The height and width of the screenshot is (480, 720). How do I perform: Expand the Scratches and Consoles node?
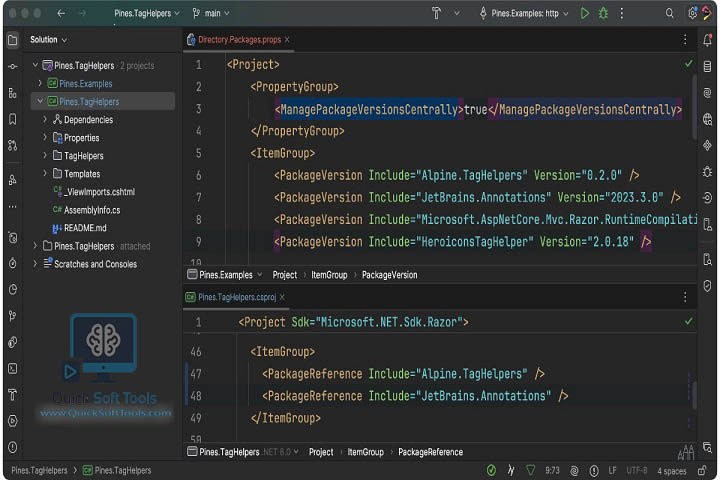point(35,264)
